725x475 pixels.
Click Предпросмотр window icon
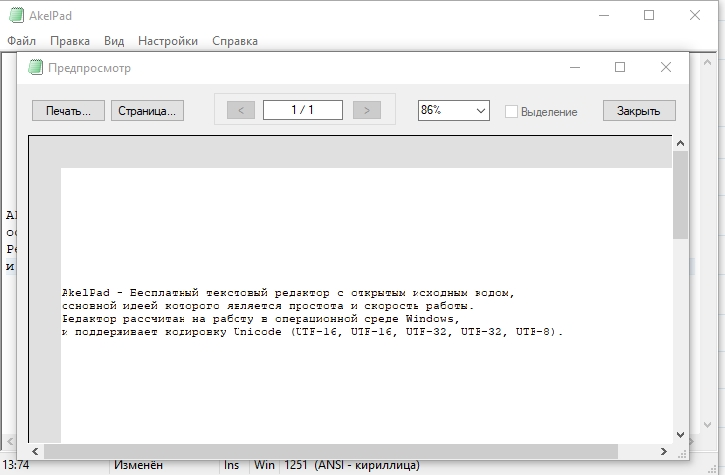[35, 68]
